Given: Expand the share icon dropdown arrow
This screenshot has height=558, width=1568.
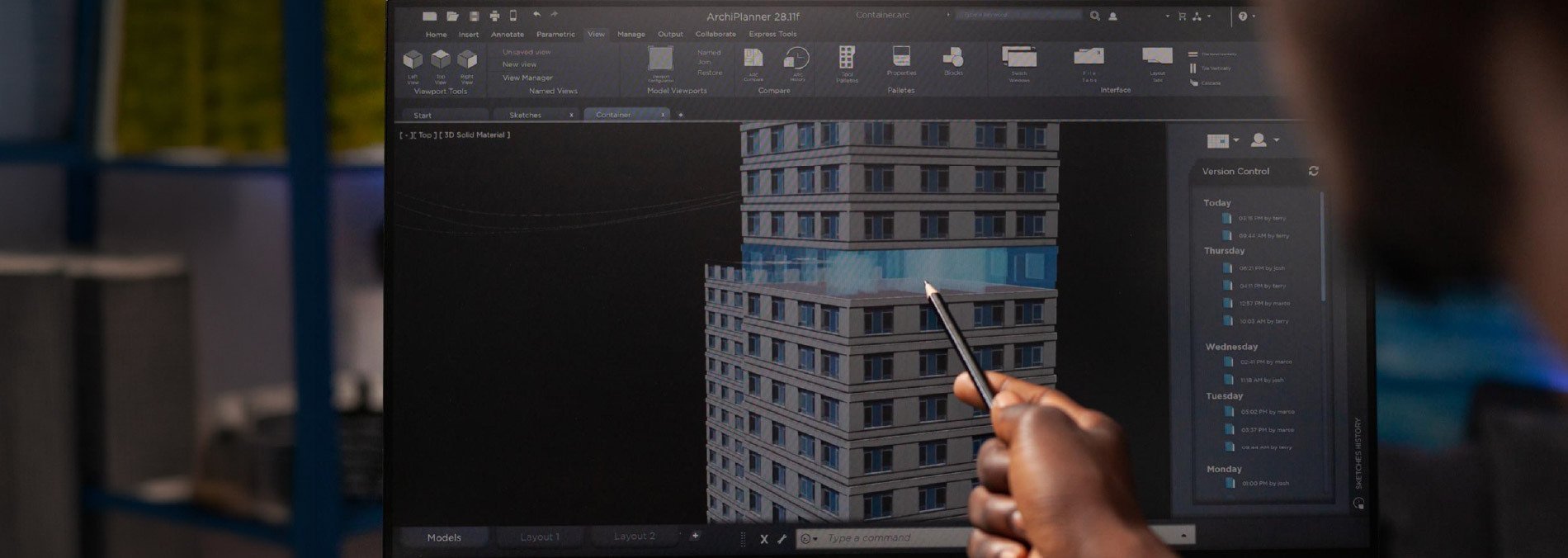Looking at the screenshot, I should (1210, 16).
